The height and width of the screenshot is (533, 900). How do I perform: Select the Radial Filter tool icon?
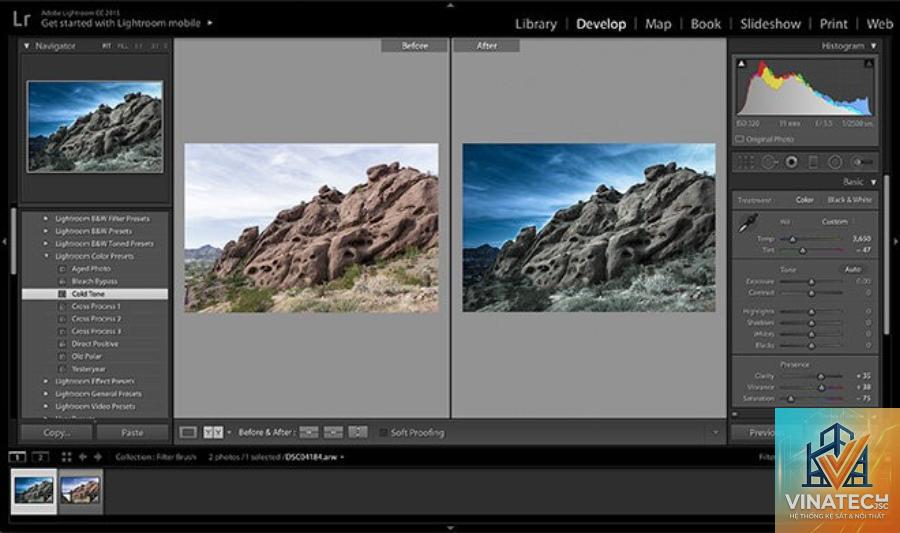[x=835, y=162]
